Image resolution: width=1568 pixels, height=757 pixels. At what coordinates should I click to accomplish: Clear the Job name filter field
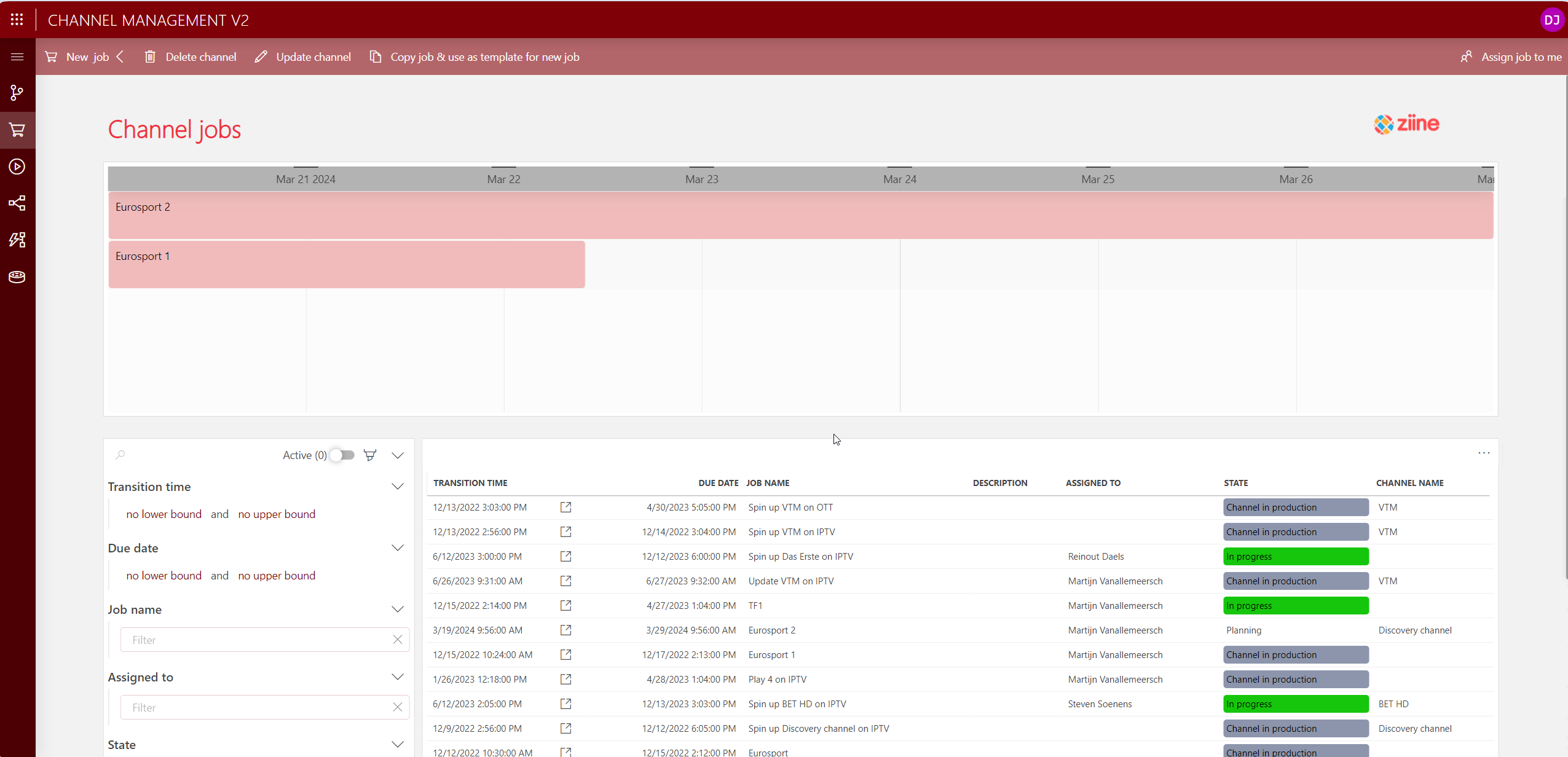click(x=398, y=640)
